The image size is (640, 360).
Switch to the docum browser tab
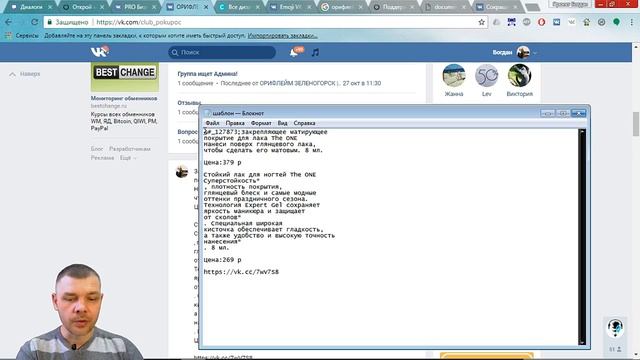pyautogui.click(x=445, y=7)
